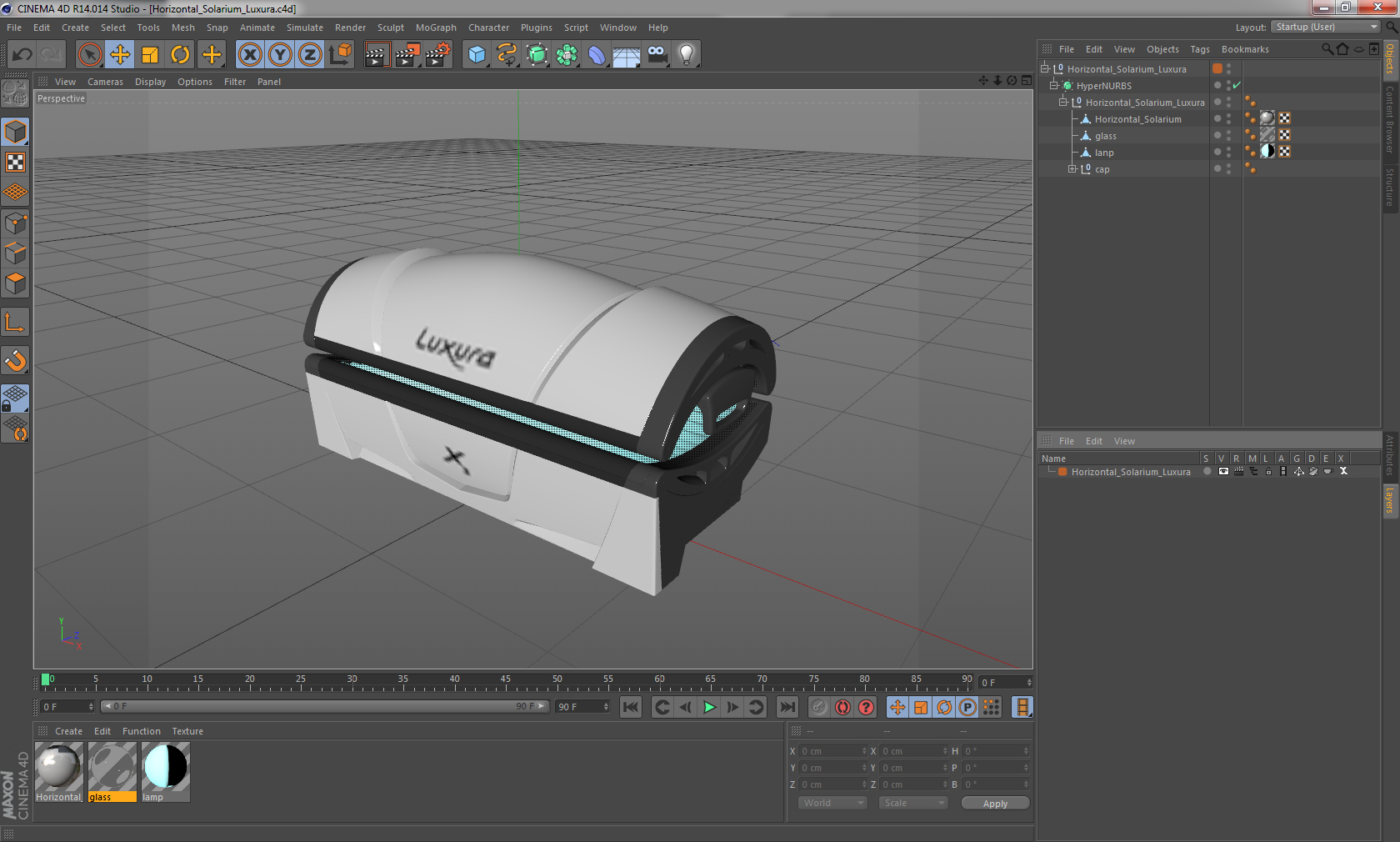Open the NURBS generator icon
1400x842 pixels.
point(537,55)
